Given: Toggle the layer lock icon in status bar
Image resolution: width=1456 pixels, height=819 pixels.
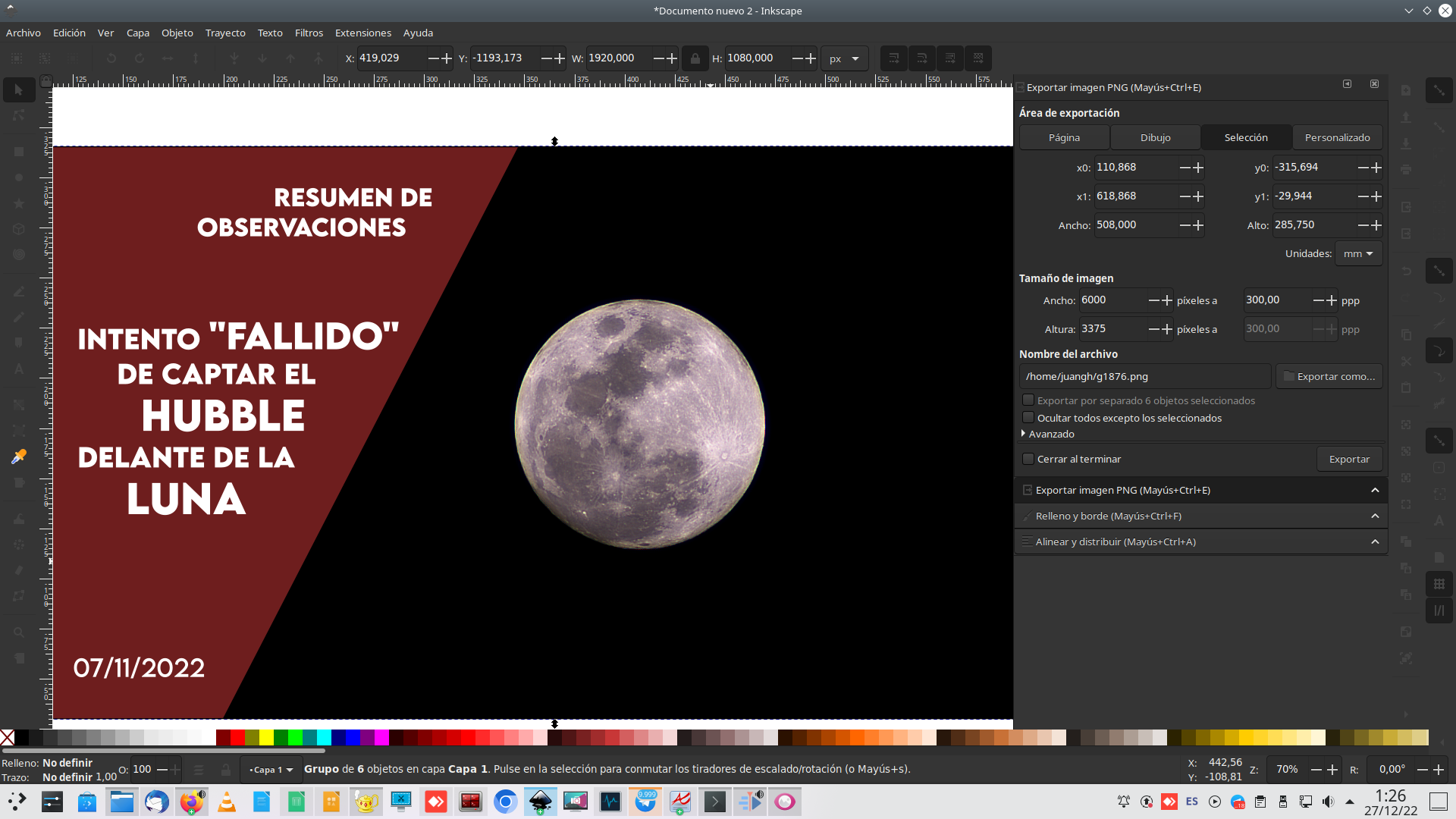Looking at the screenshot, I should [x=225, y=770].
